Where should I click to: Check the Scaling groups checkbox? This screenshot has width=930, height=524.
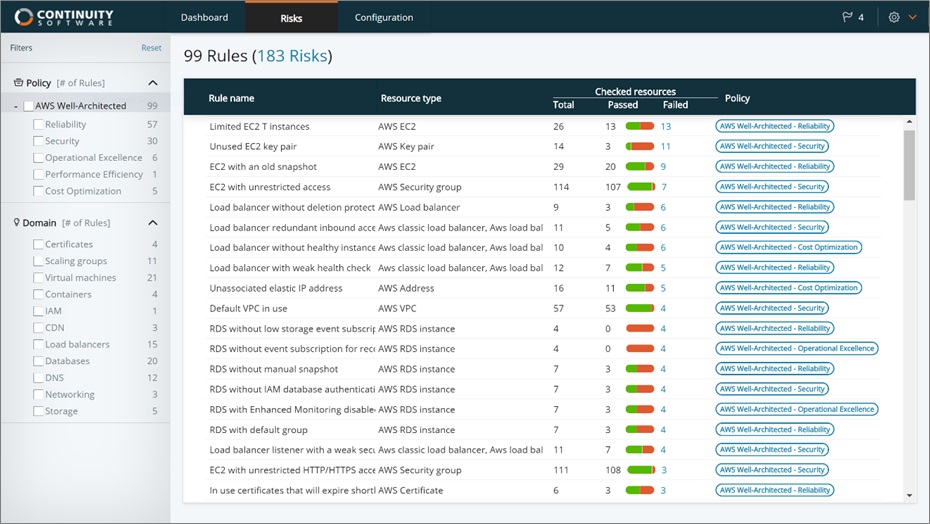tap(38, 261)
